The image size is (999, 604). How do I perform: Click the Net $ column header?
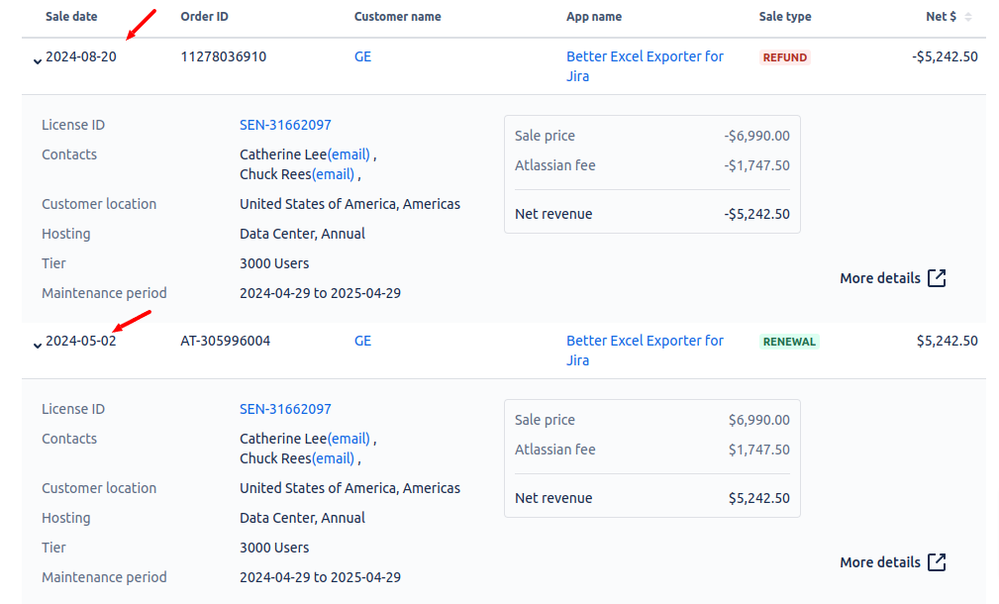pos(941,17)
